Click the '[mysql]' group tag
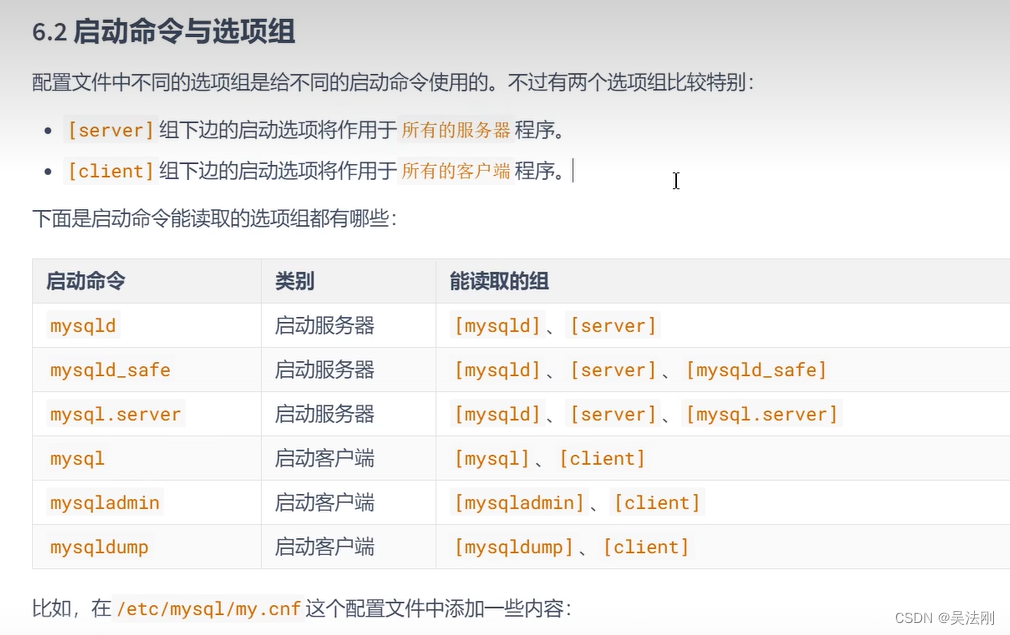 (492, 459)
